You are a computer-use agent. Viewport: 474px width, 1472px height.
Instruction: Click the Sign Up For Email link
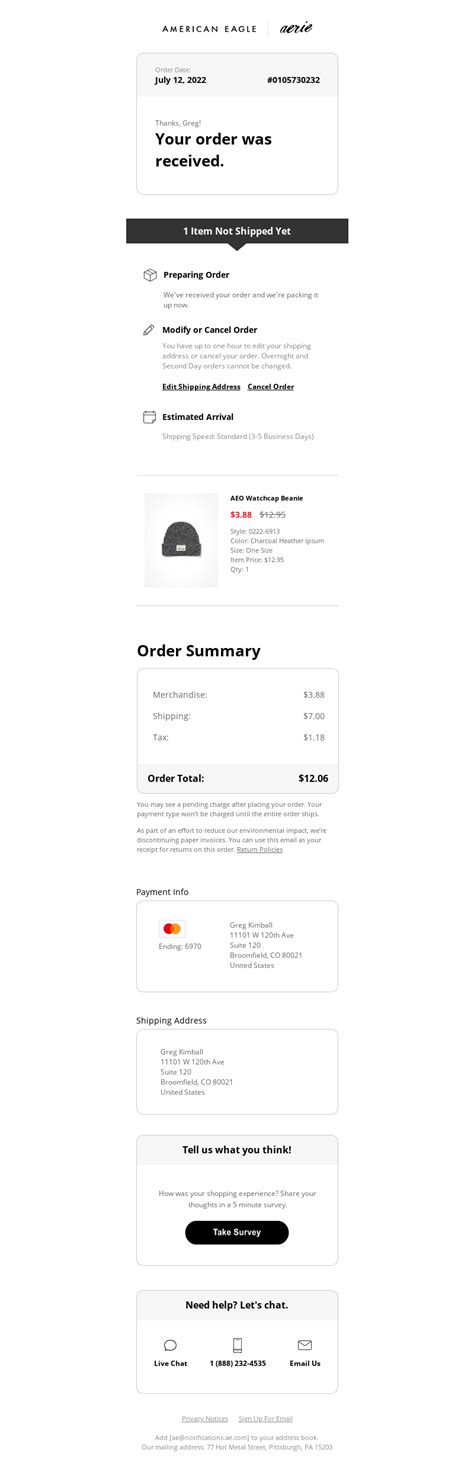tap(266, 1418)
